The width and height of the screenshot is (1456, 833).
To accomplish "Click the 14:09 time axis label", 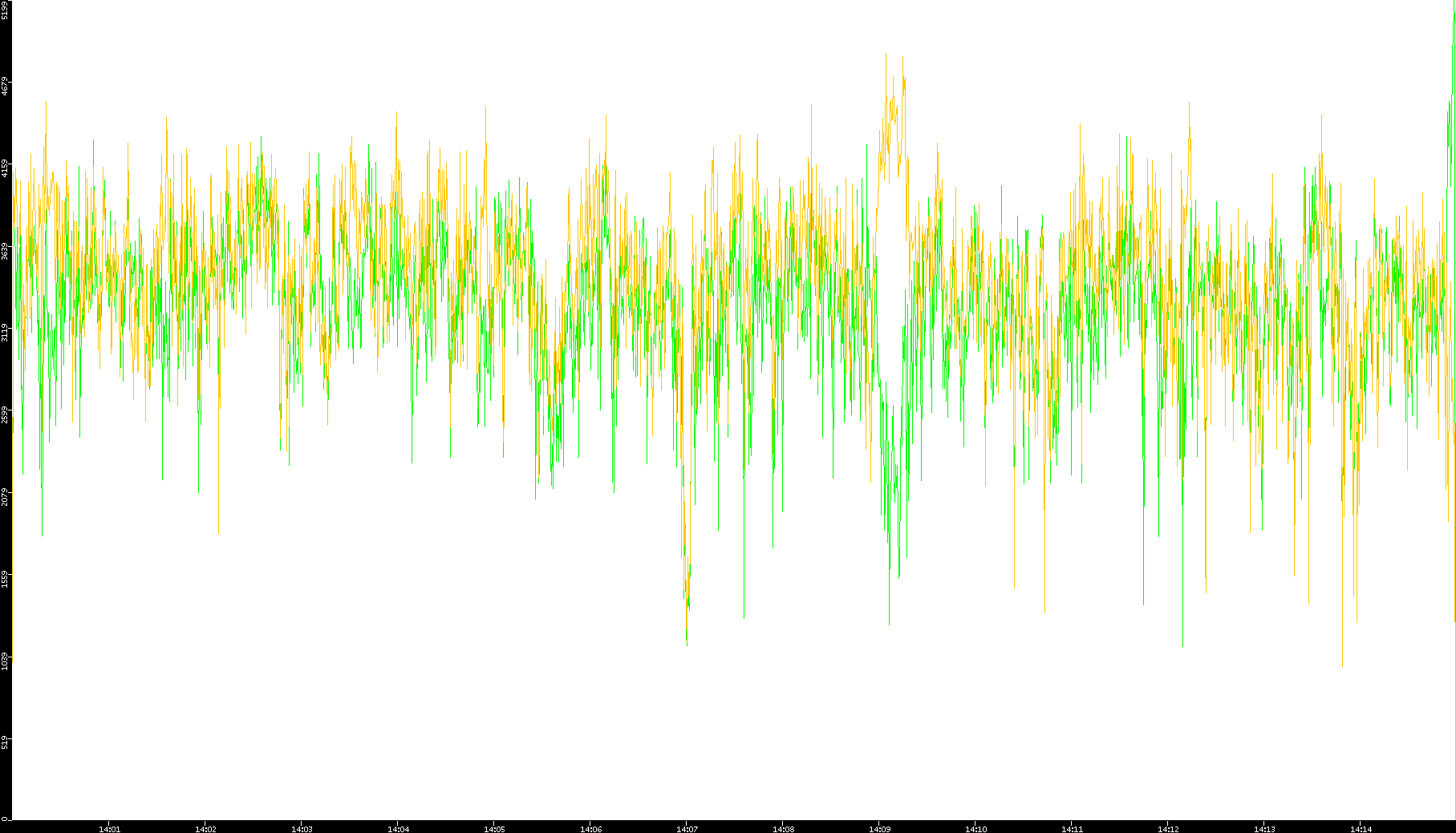I will 879,829.
